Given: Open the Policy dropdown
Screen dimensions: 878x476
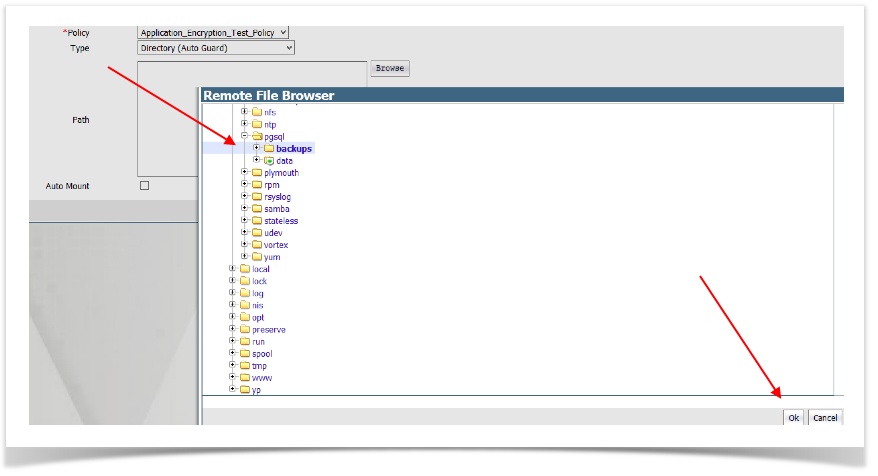Looking at the screenshot, I should coord(212,33).
